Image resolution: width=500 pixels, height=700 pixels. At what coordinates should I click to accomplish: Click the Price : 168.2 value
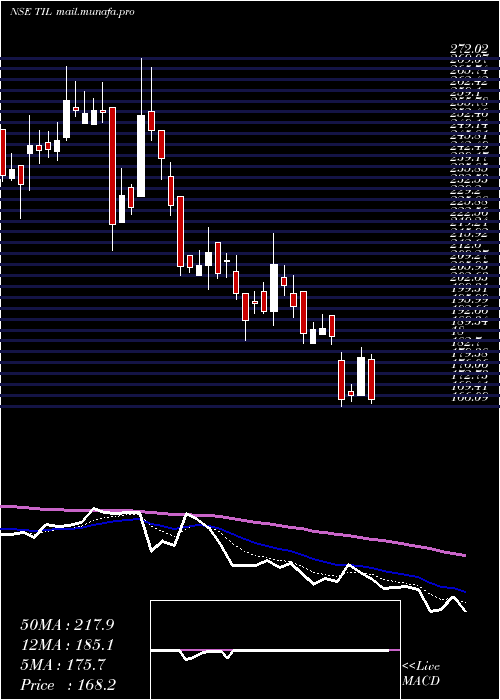(70, 685)
